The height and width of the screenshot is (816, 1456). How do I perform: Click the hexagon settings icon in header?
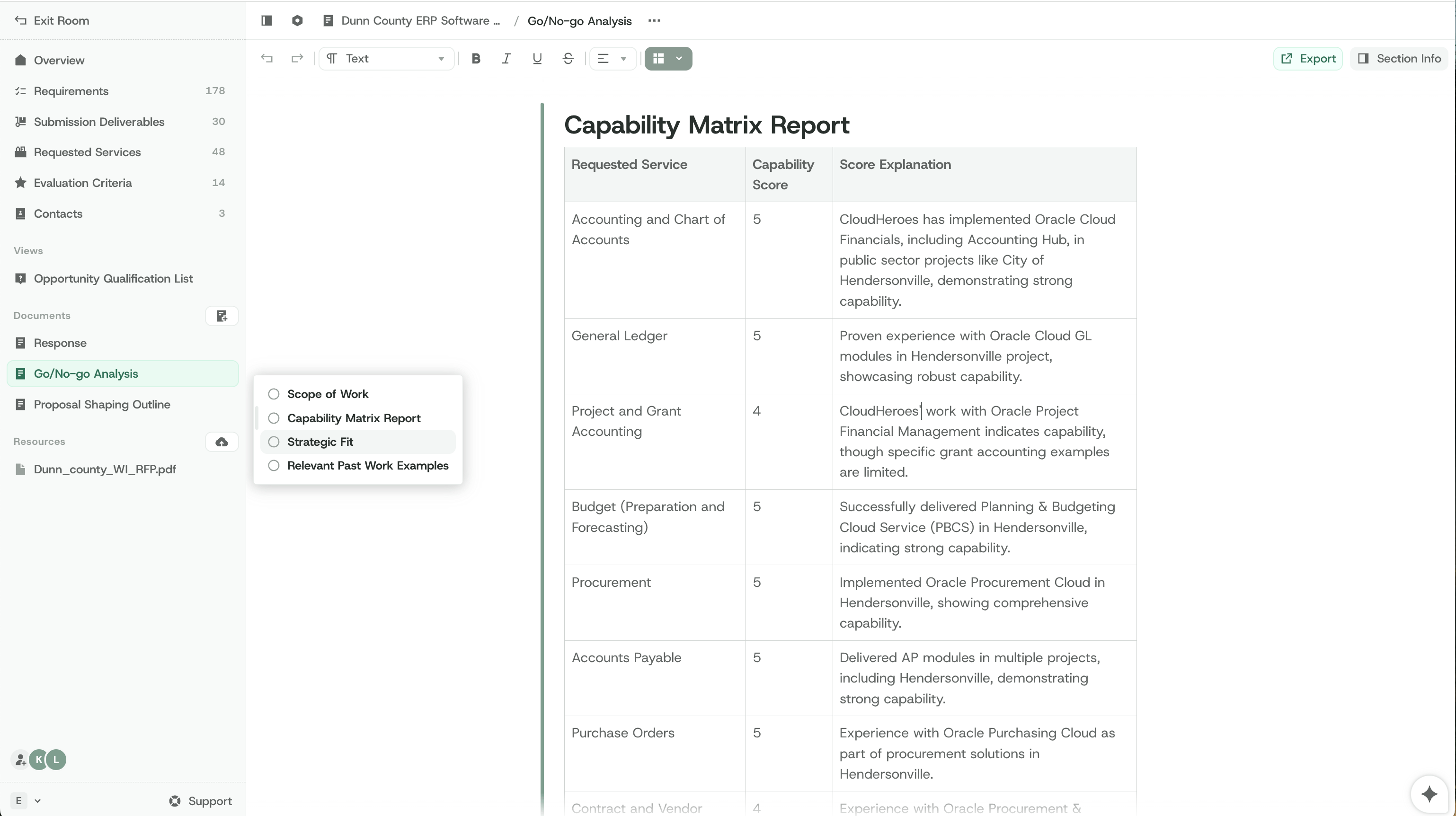tap(297, 21)
